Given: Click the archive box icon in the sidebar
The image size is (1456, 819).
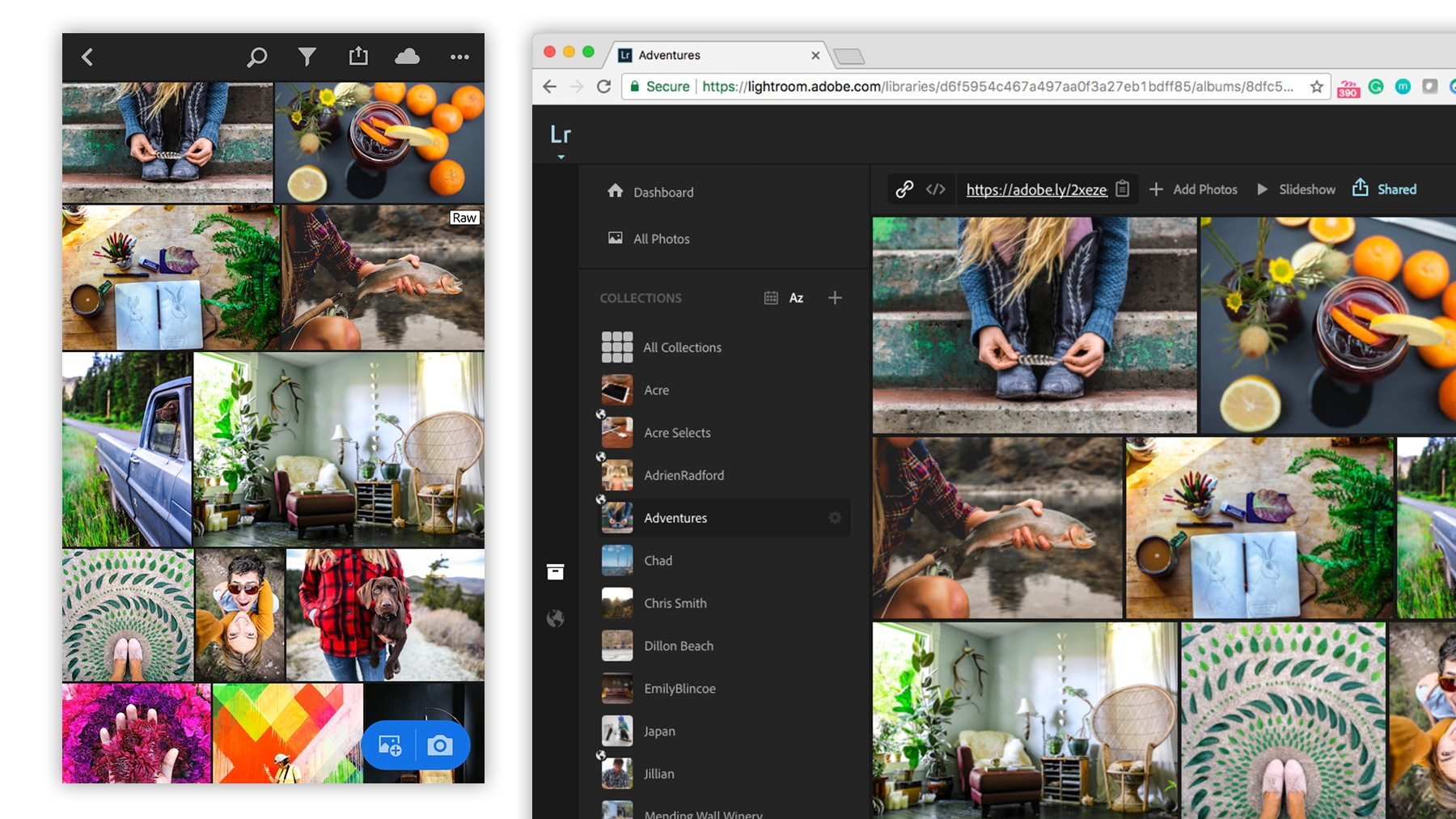Looking at the screenshot, I should (x=555, y=571).
